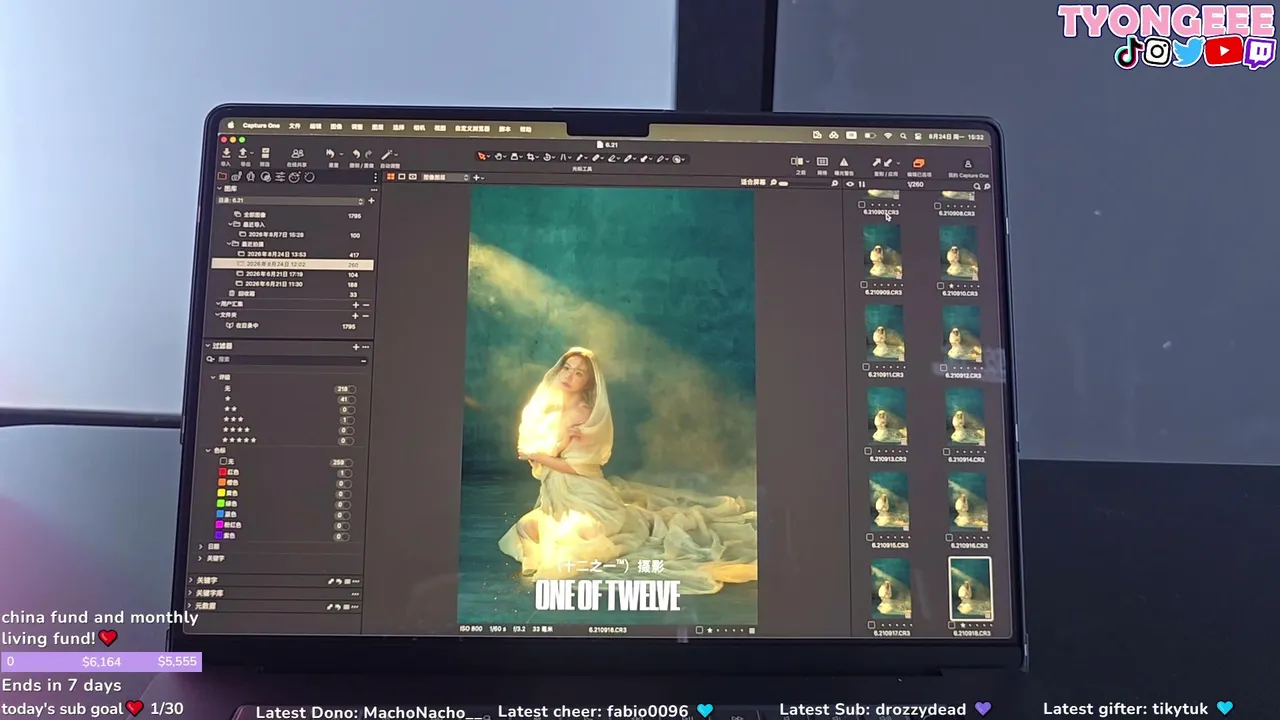Collapse the rating filter group
Image resolution: width=1280 pixels, height=720 pixels.
[x=213, y=378]
